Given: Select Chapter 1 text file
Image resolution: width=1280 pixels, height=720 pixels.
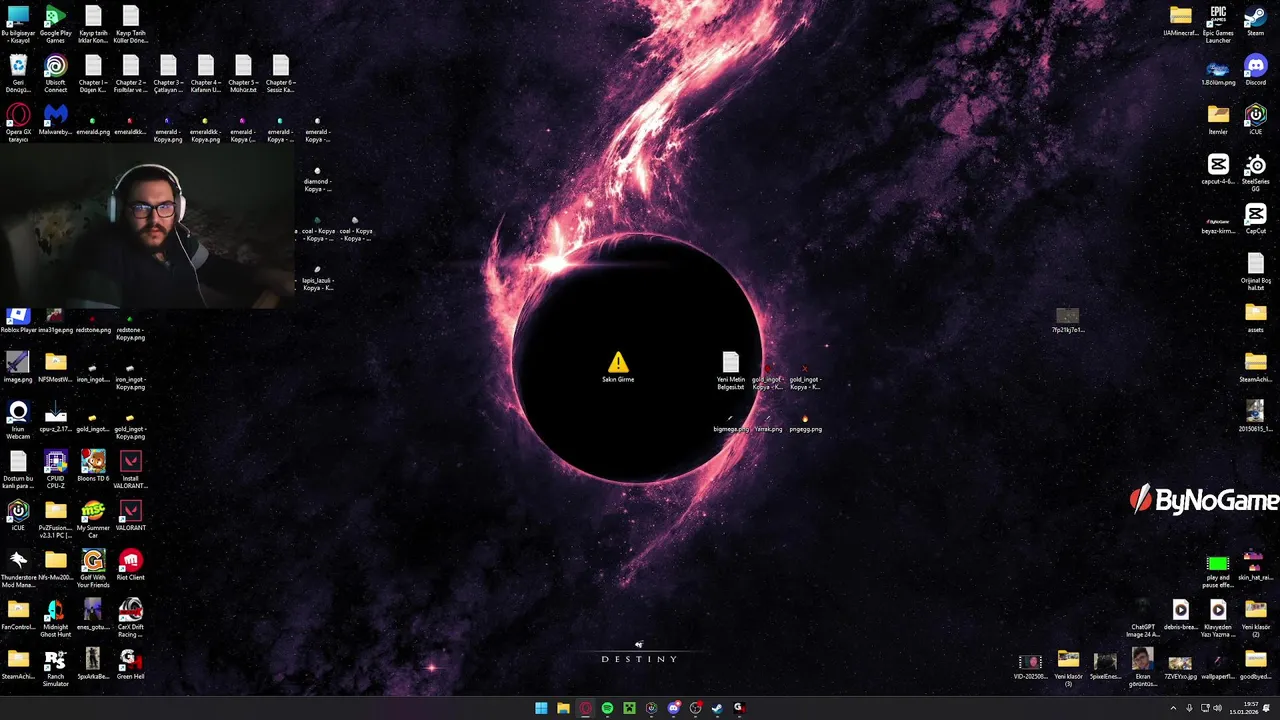Looking at the screenshot, I should click(x=93, y=74).
